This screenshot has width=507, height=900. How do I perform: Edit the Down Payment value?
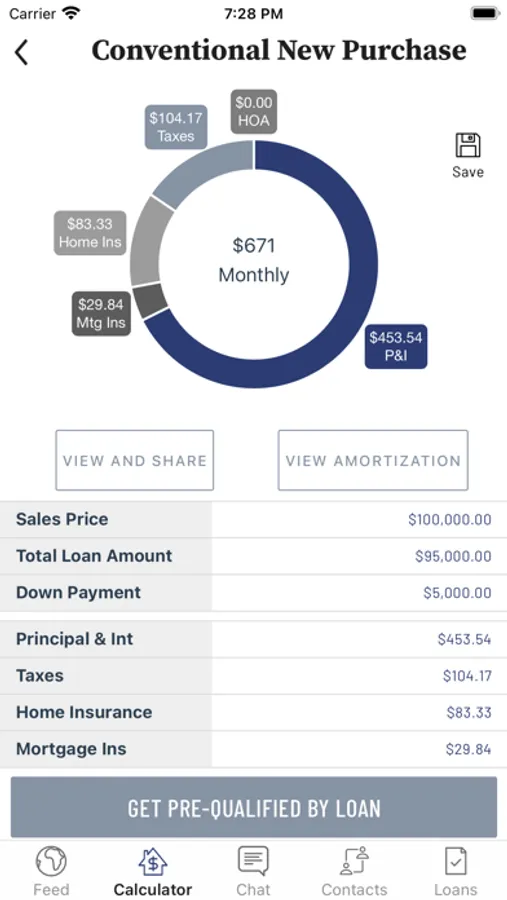tap(359, 593)
